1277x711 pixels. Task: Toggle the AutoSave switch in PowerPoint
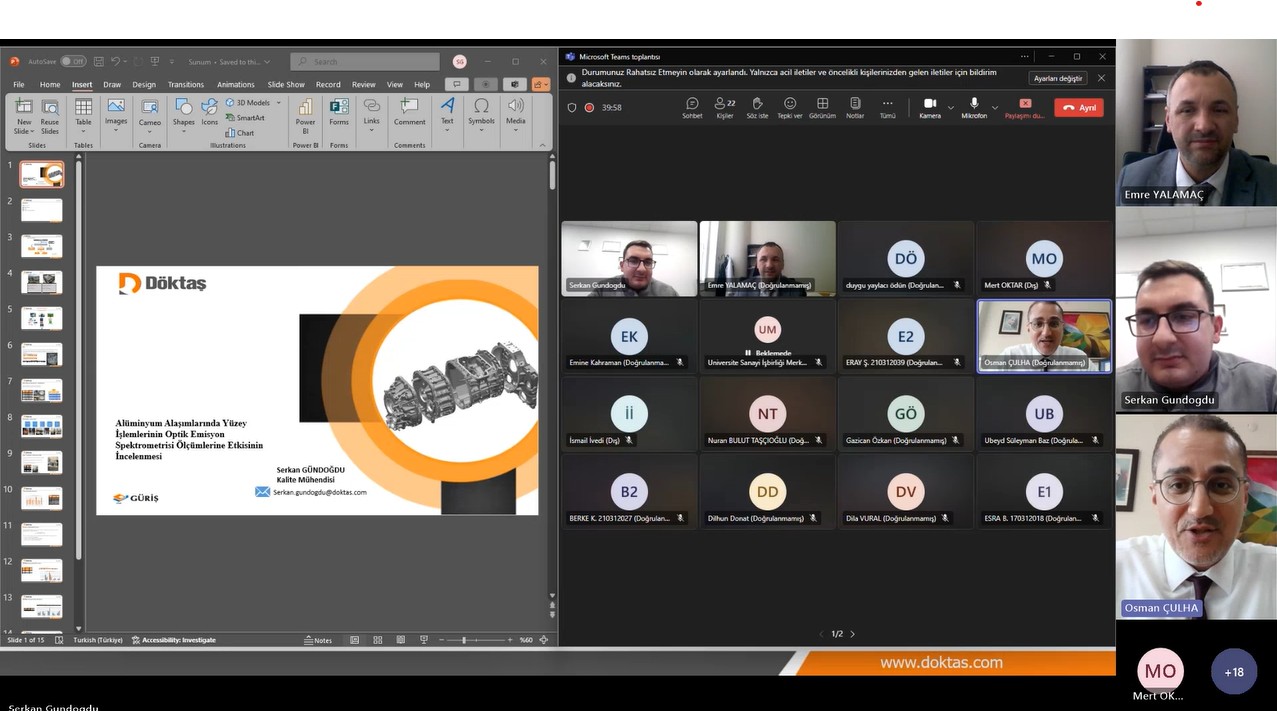73,62
